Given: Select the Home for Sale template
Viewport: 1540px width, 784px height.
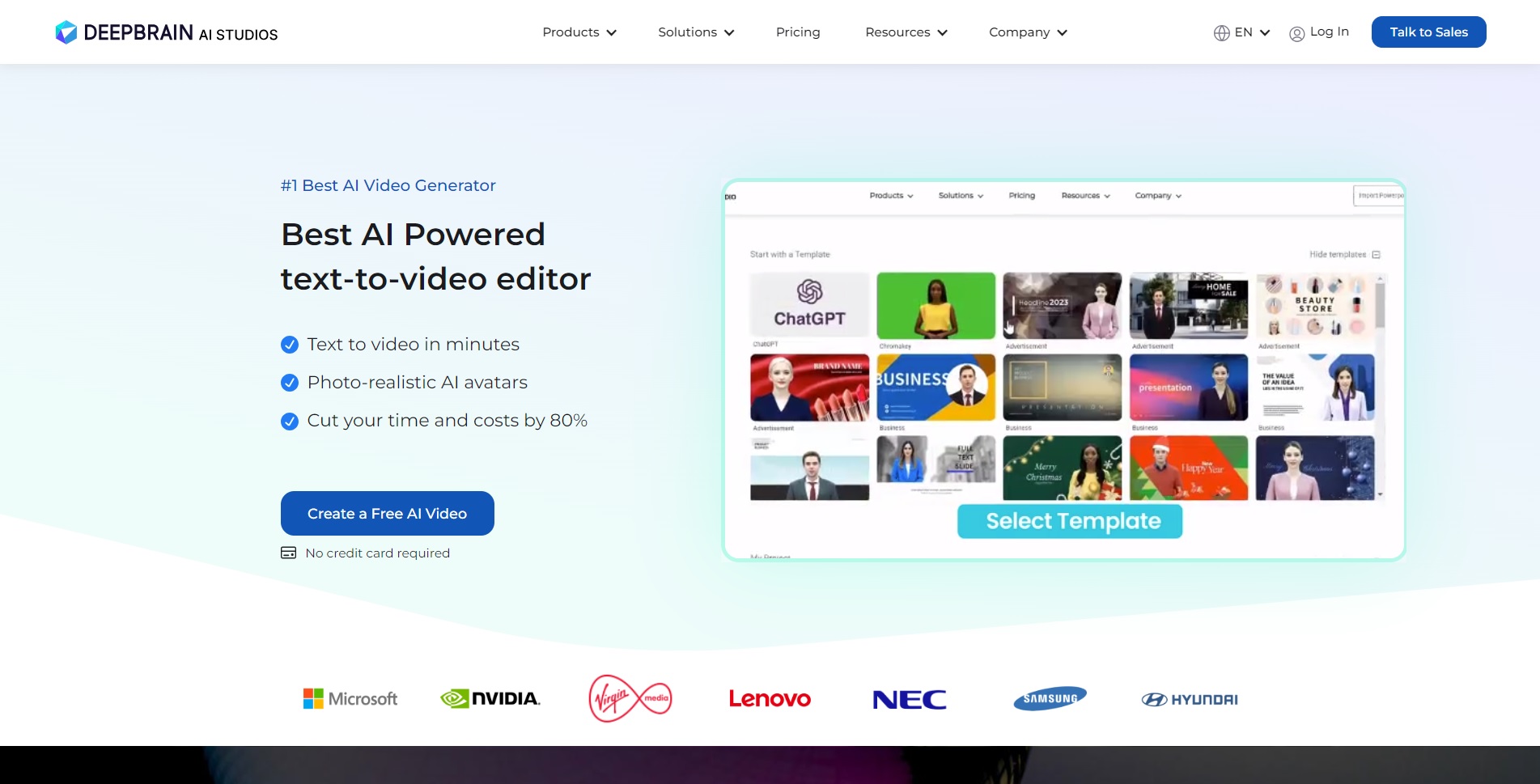Looking at the screenshot, I should [x=1188, y=305].
